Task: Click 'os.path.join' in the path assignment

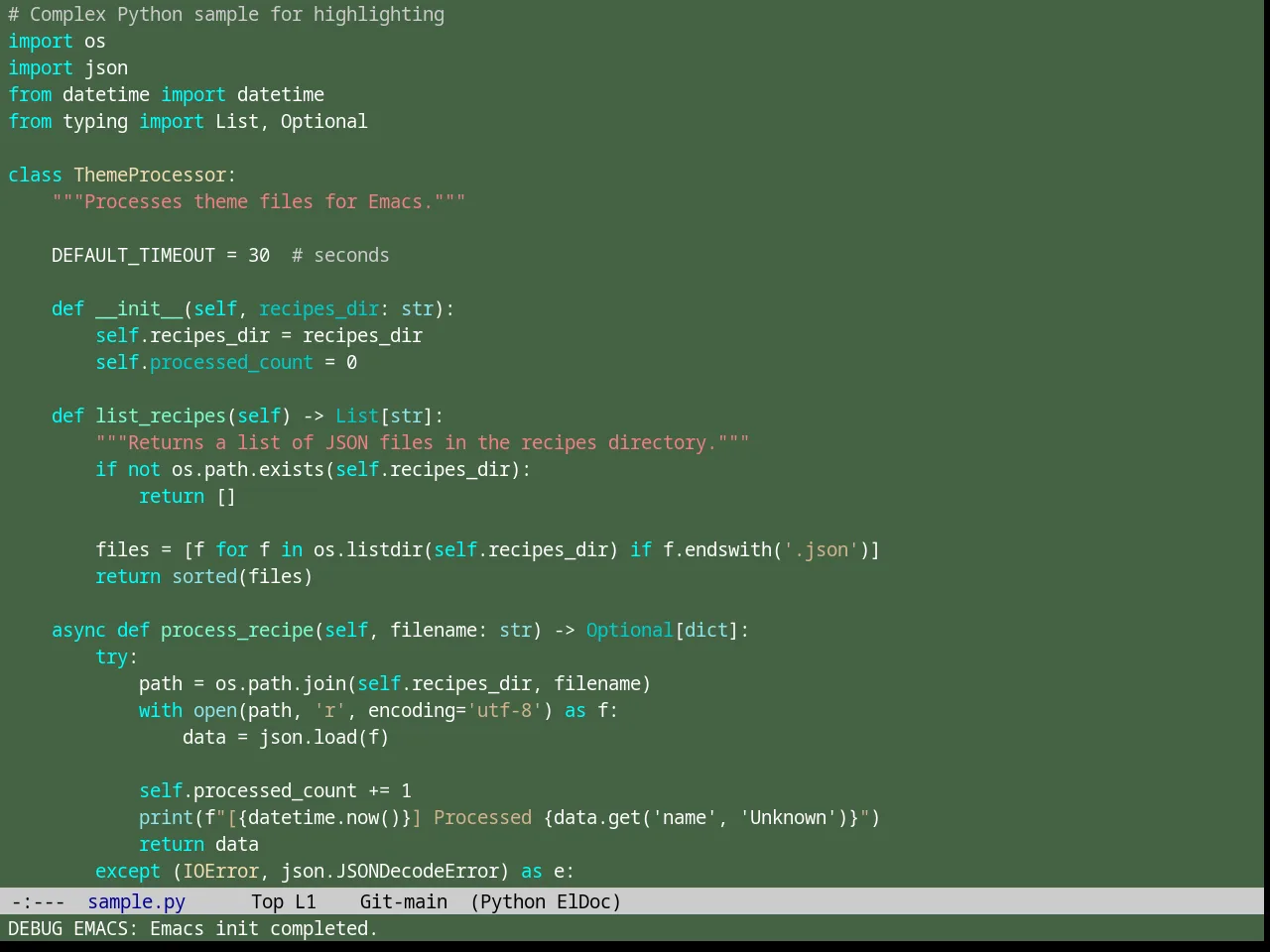Action: click(281, 683)
